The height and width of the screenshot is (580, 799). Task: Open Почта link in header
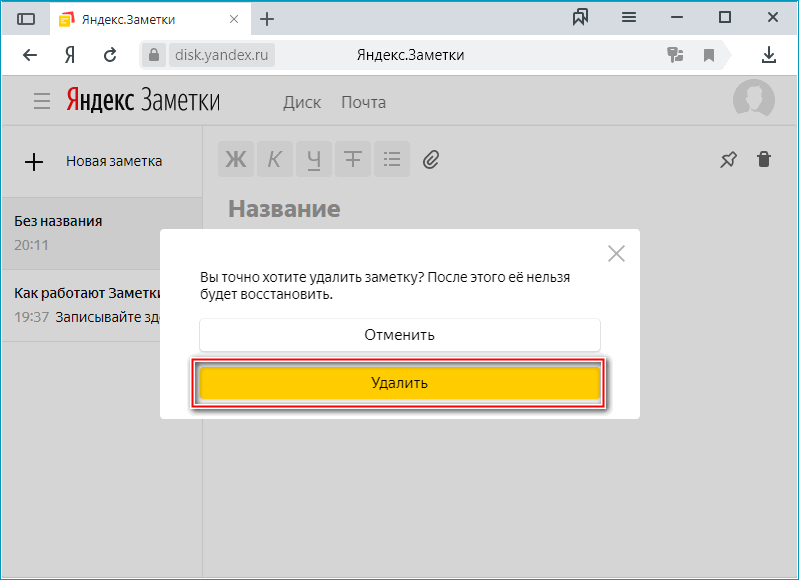click(363, 102)
